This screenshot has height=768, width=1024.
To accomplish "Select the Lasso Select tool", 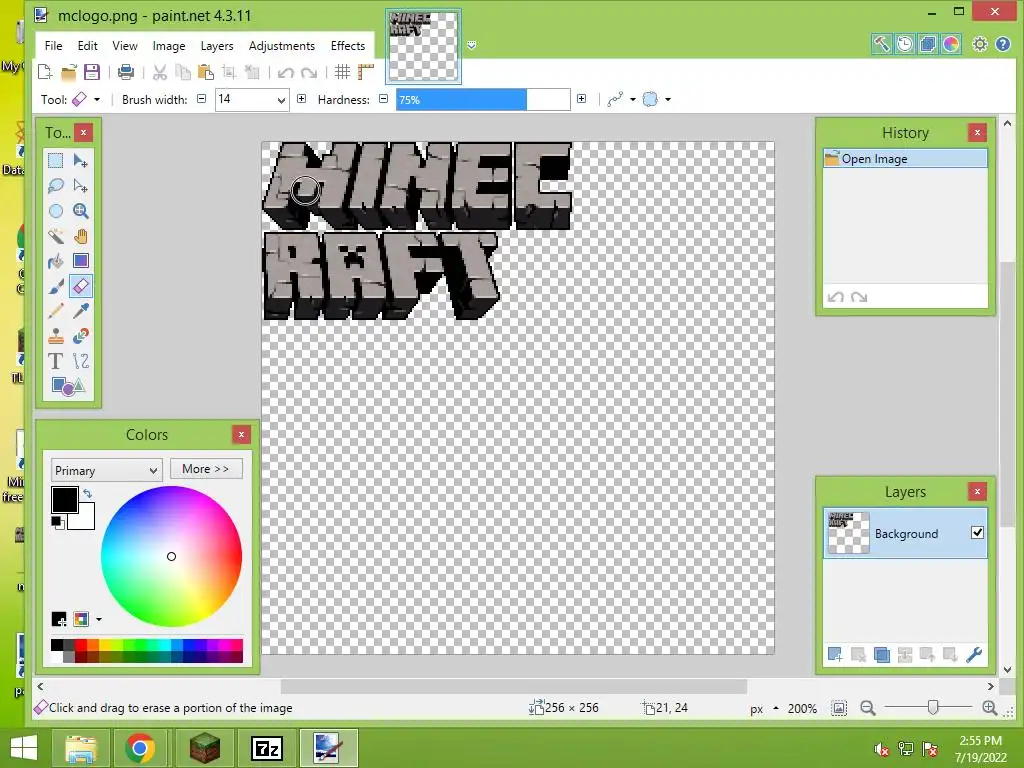I will (56, 186).
